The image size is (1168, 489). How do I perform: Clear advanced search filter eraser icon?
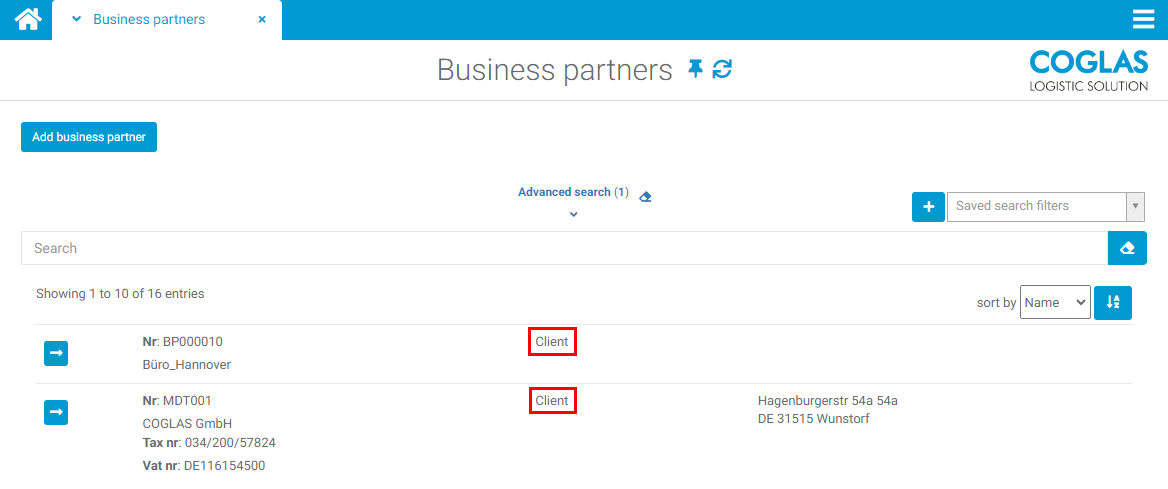tap(645, 196)
